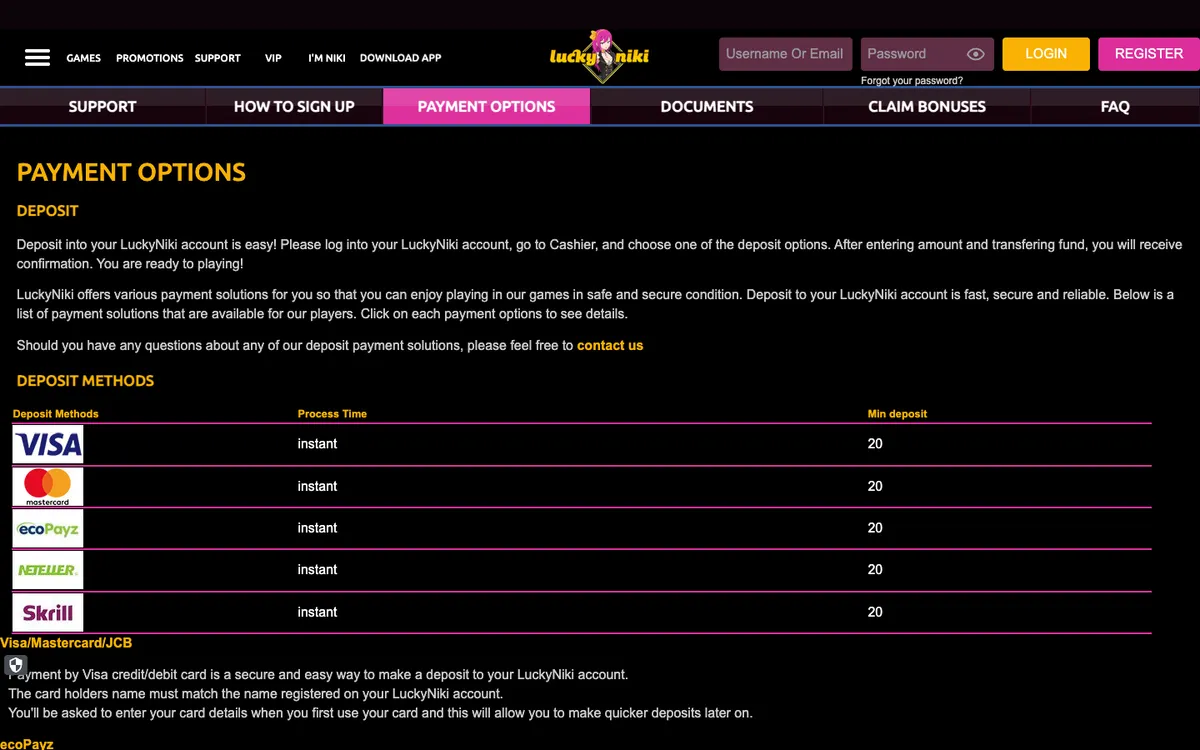Click the Deposit Methods column header
The width and height of the screenshot is (1200, 750).
56,414
